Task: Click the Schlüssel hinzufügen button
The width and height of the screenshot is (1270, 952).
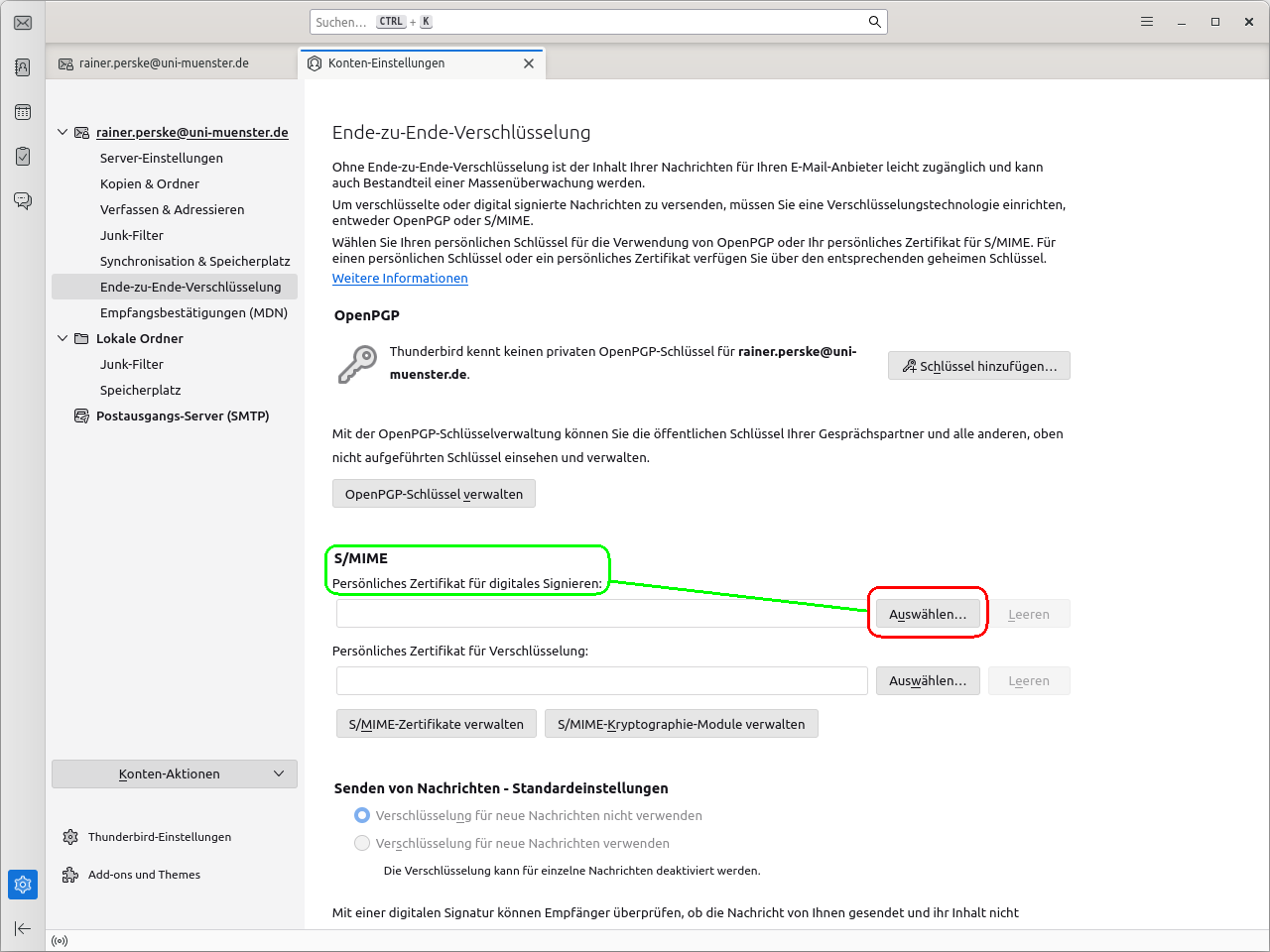Action: [x=978, y=366]
